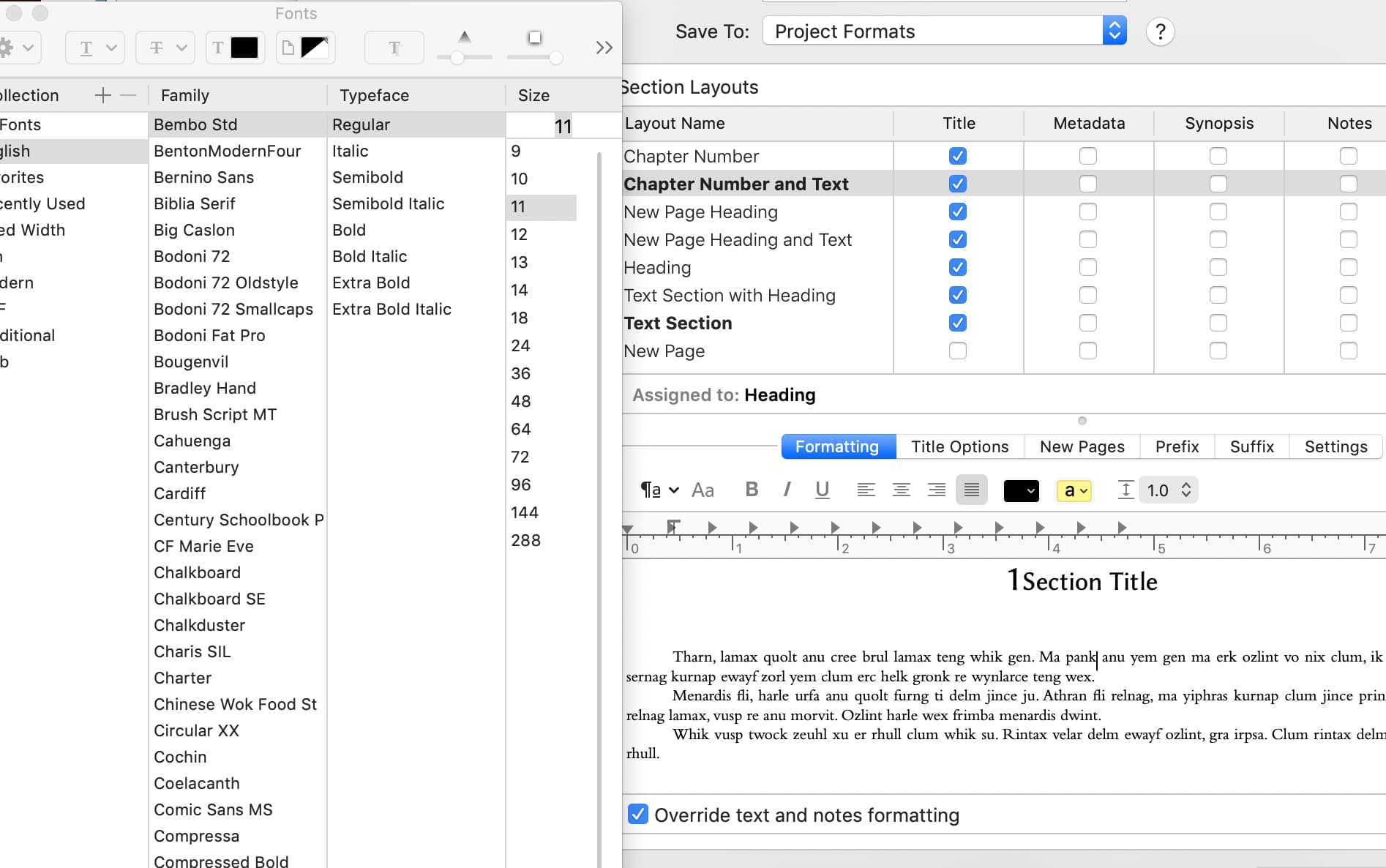Add a new font collection with plus
Image resolution: width=1386 pixels, height=868 pixels.
(103, 95)
